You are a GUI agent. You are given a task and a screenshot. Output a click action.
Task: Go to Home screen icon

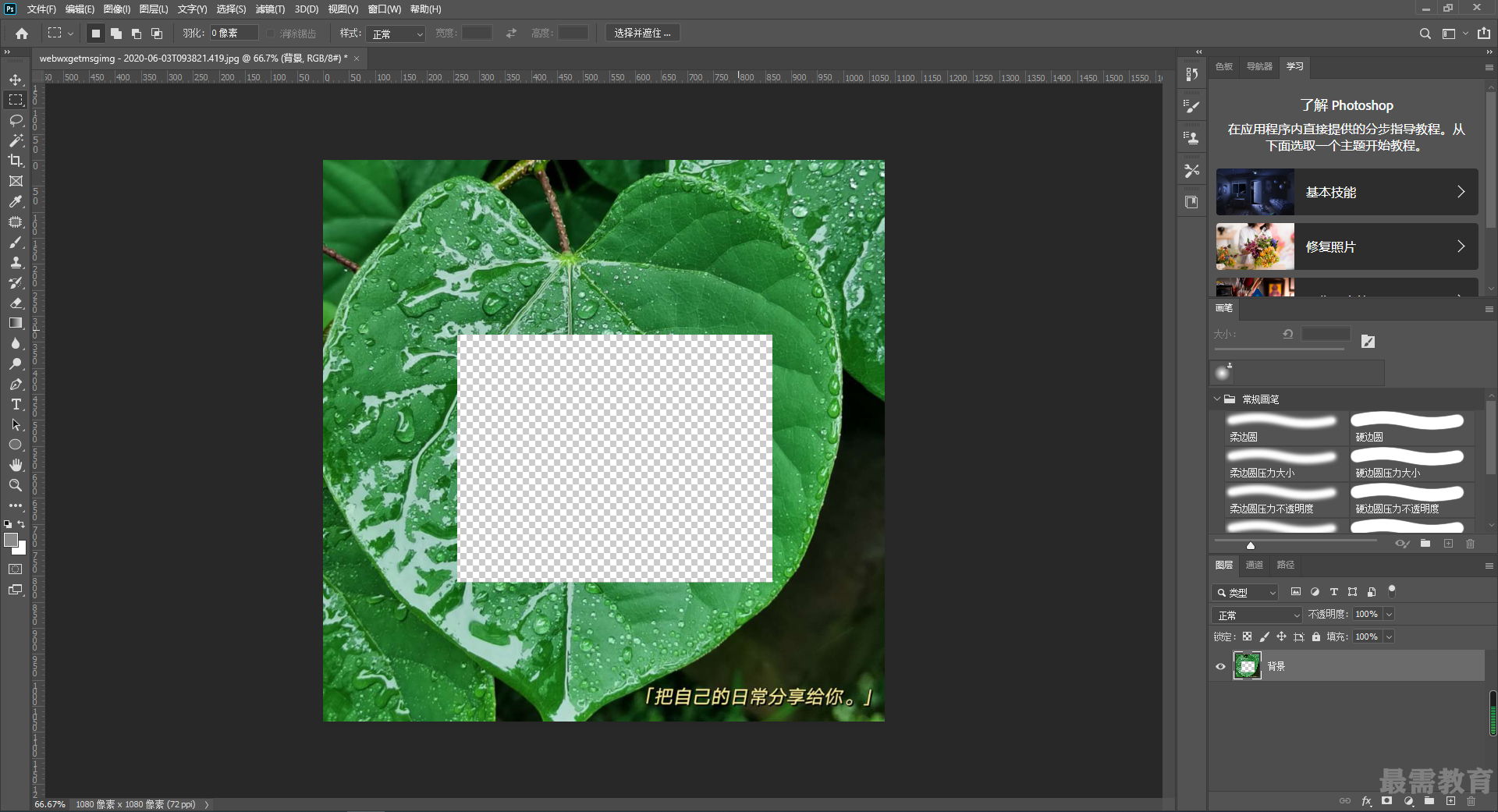[22, 34]
